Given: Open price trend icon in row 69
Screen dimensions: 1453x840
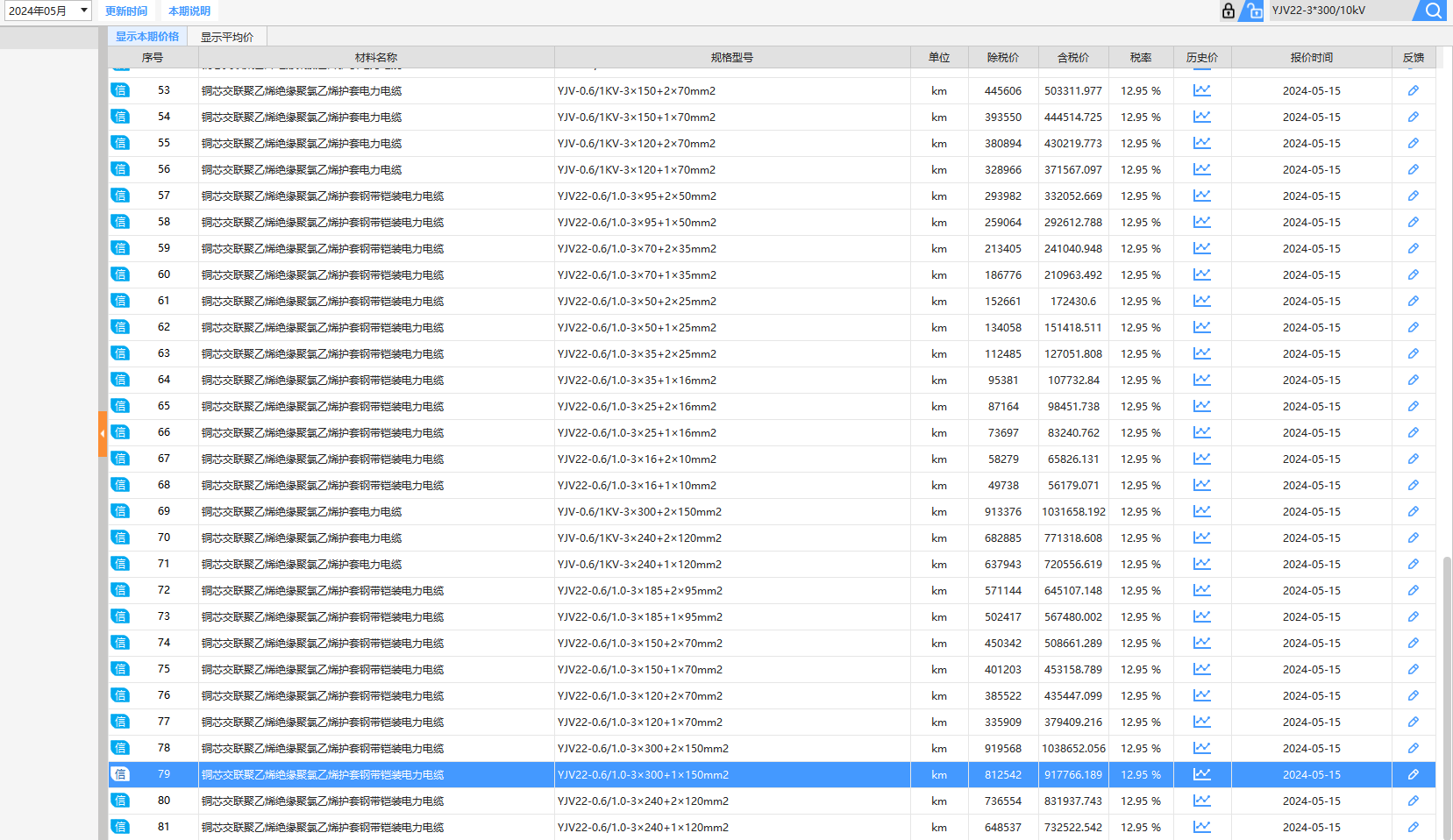Looking at the screenshot, I should 1201,511.
